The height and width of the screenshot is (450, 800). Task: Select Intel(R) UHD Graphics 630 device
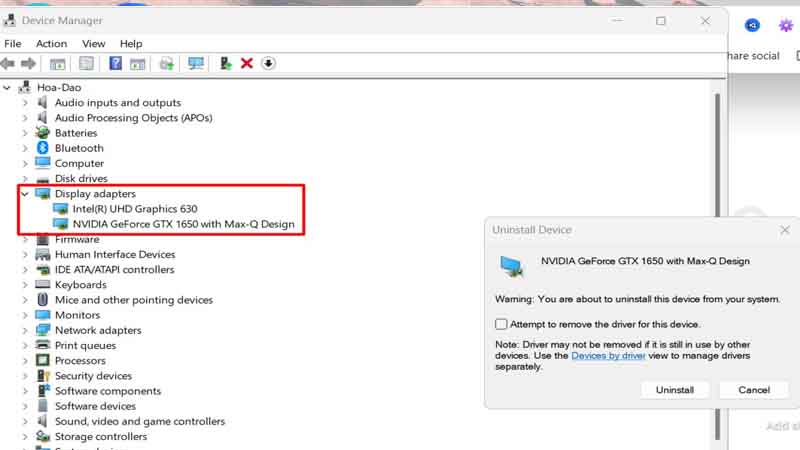coord(135,209)
